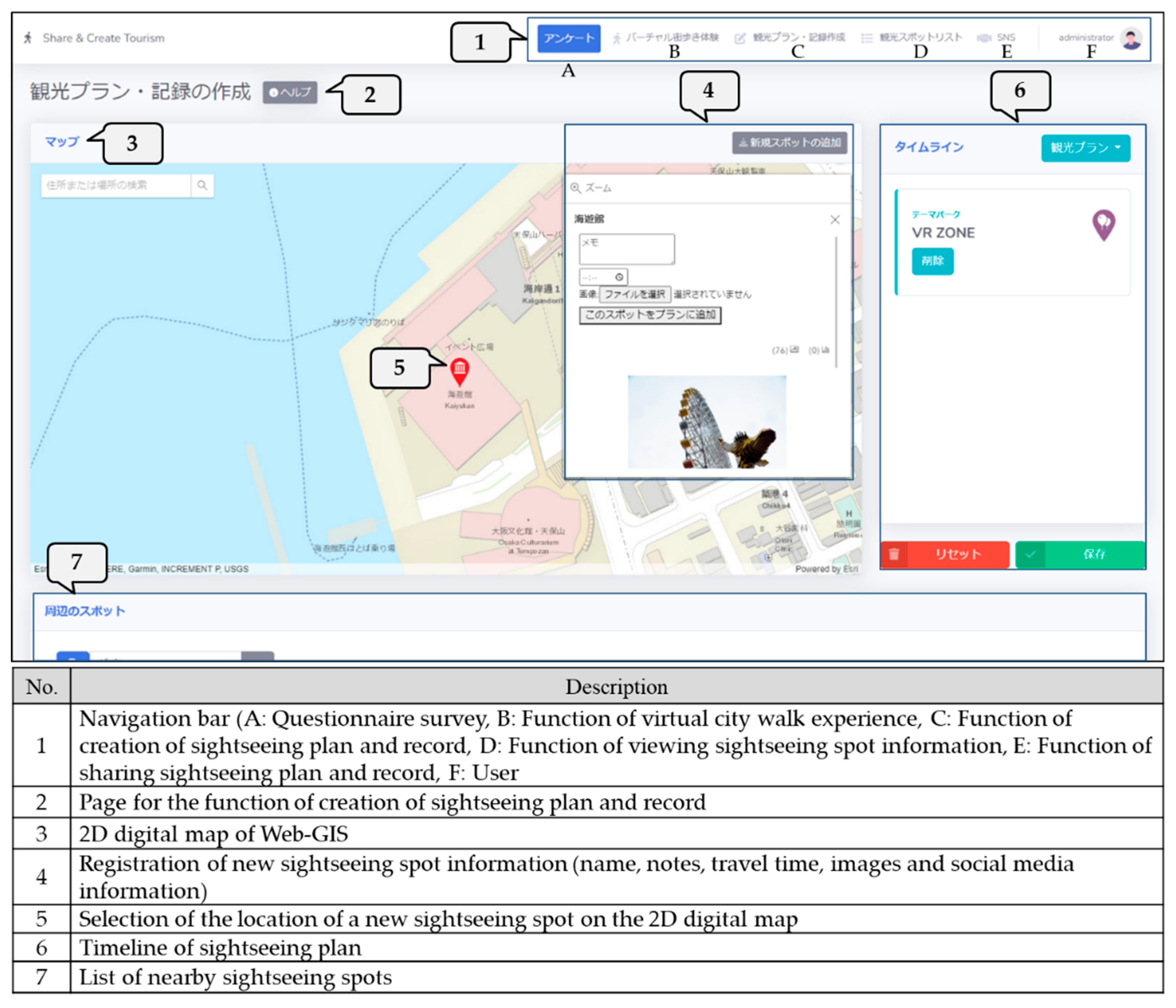Click このスポットをプランに追加 button
The height and width of the screenshot is (1008, 1176).
(650, 315)
